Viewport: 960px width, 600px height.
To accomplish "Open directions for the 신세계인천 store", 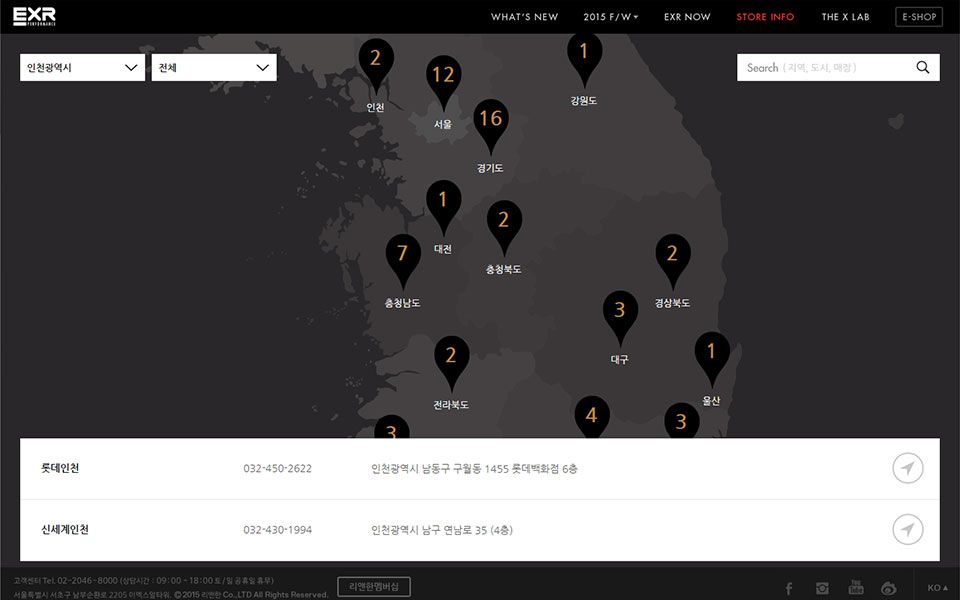I will [x=907, y=529].
